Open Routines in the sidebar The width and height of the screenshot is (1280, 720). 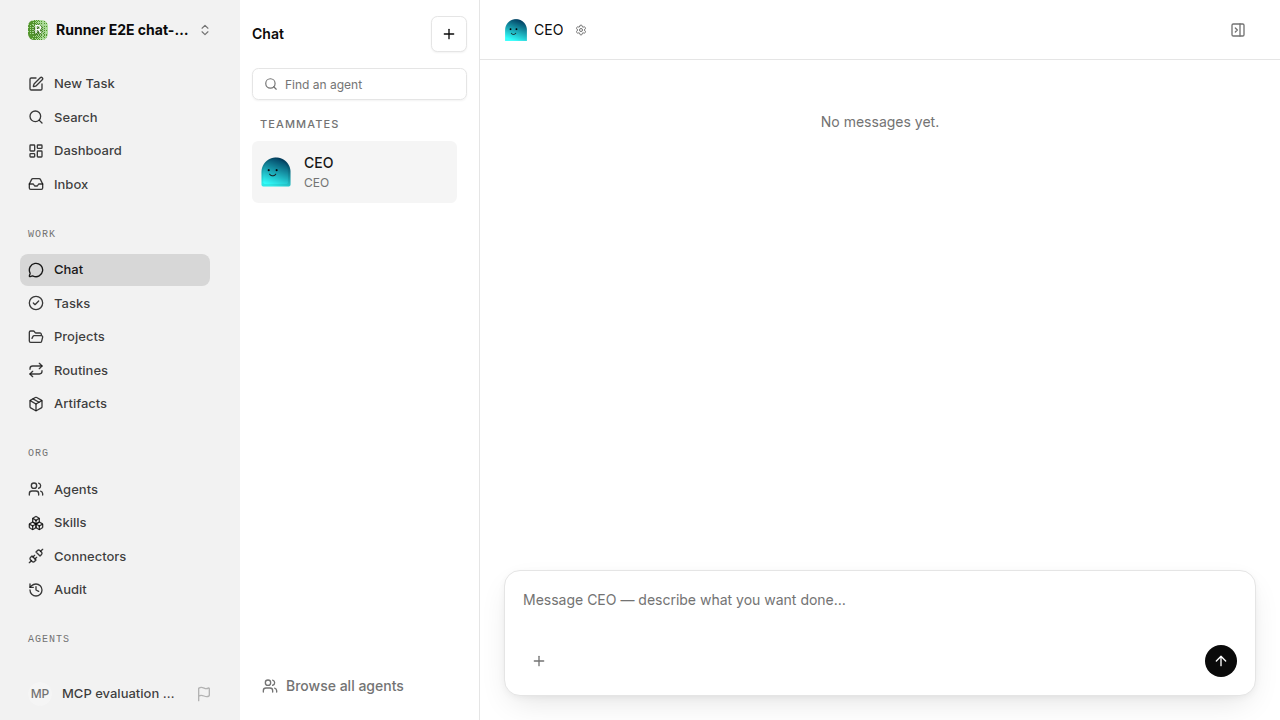[115, 370]
